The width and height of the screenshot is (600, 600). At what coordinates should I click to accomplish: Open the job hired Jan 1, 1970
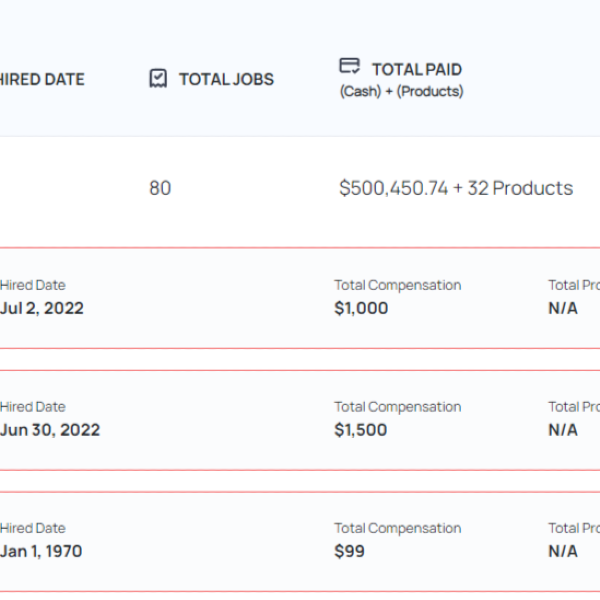click(x=41, y=551)
